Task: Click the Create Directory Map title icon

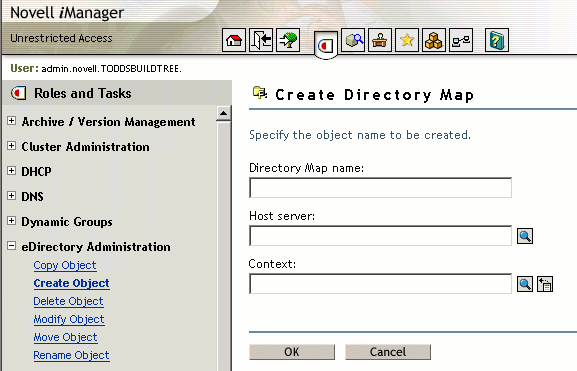Action: 260,93
